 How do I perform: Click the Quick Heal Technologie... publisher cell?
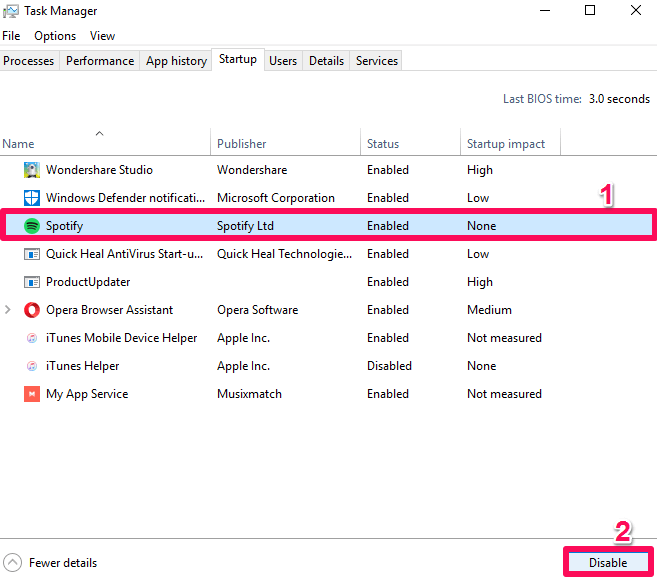pyautogui.click(x=284, y=254)
